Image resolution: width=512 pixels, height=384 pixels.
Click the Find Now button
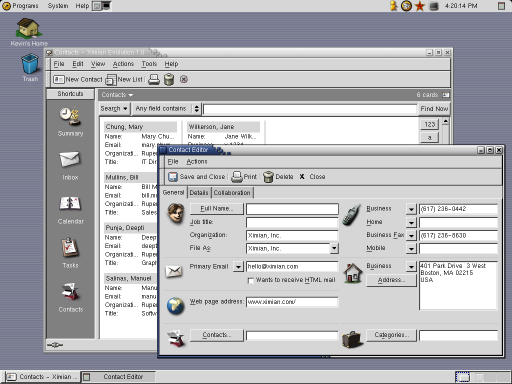[434, 109]
